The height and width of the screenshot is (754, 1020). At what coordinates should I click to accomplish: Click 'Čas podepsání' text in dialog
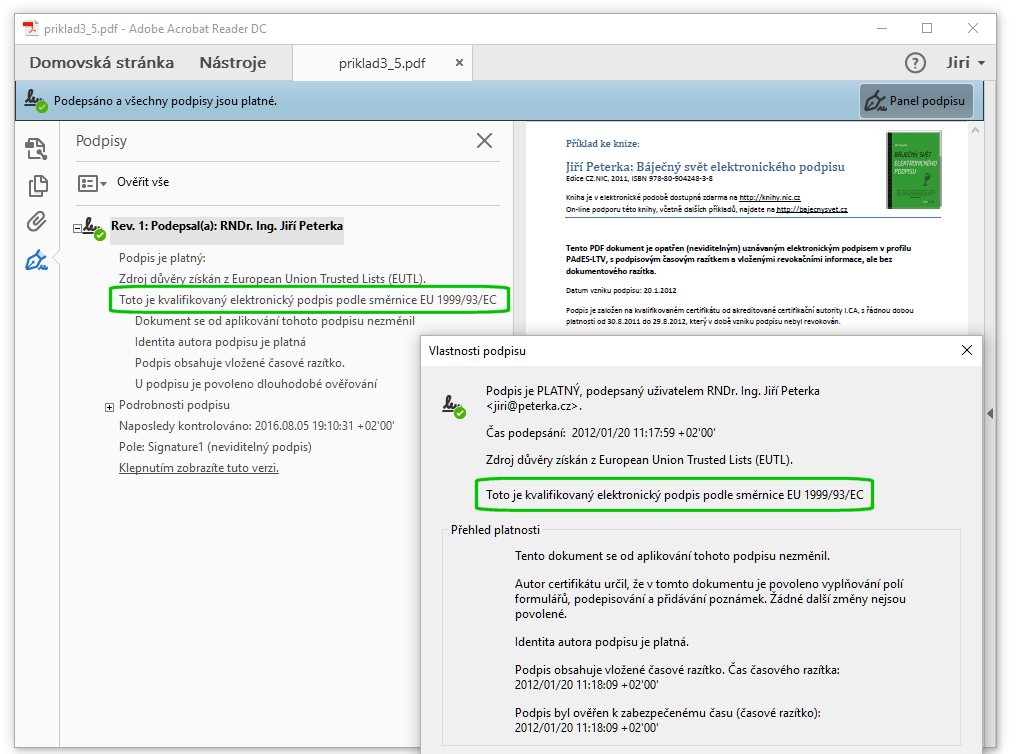tap(600, 433)
